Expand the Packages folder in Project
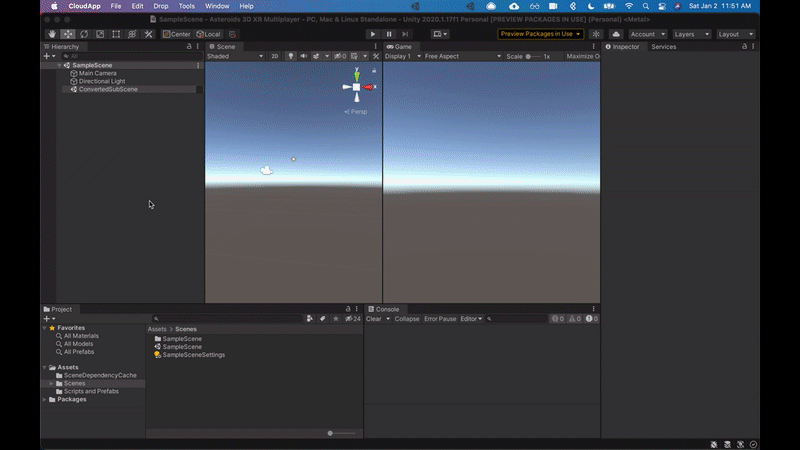Viewport: 800px width, 450px height. [46, 399]
